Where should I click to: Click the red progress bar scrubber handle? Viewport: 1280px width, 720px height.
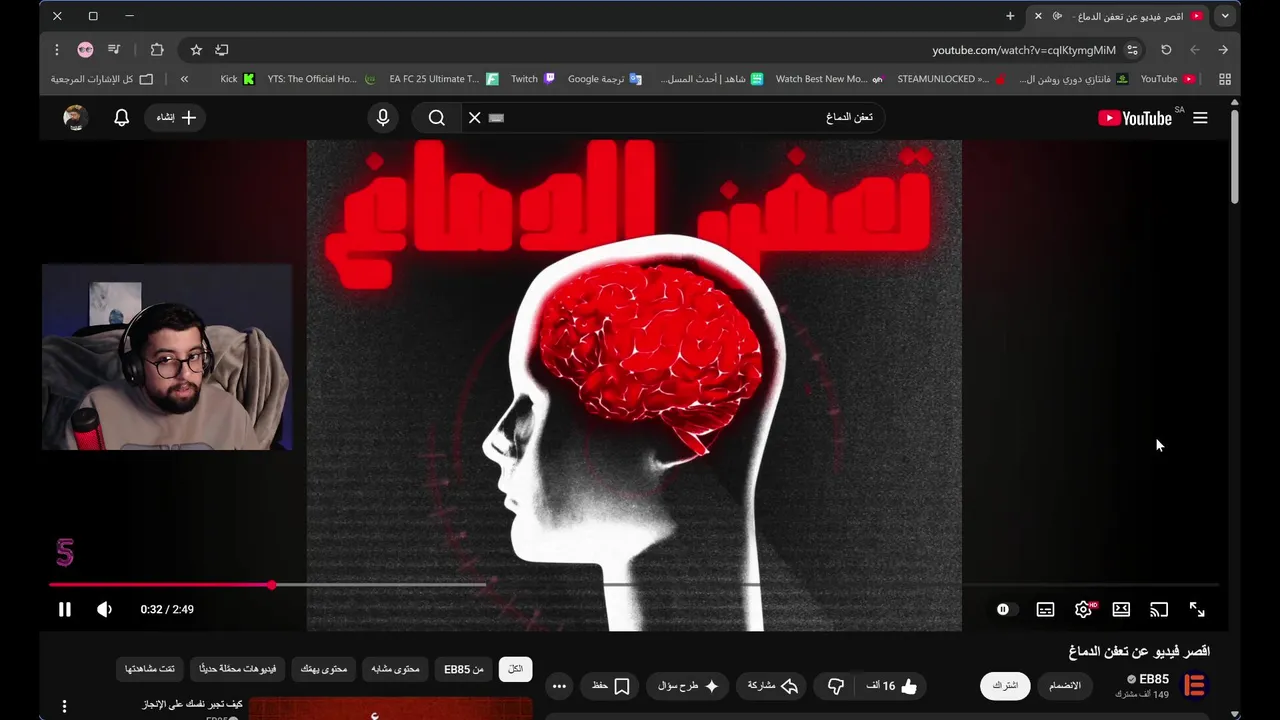coord(271,585)
